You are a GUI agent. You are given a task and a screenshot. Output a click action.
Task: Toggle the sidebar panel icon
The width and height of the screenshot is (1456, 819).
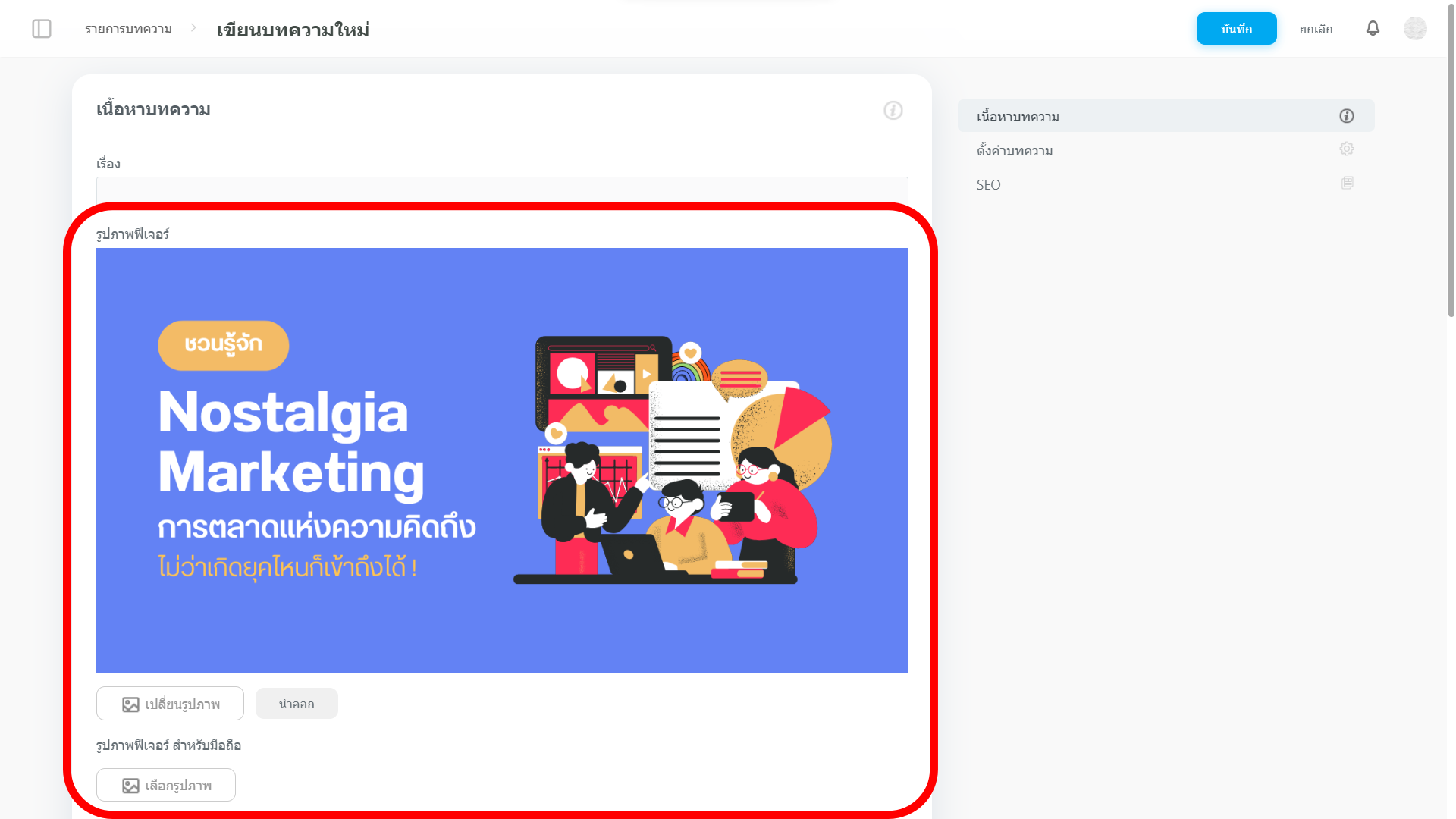pyautogui.click(x=42, y=29)
